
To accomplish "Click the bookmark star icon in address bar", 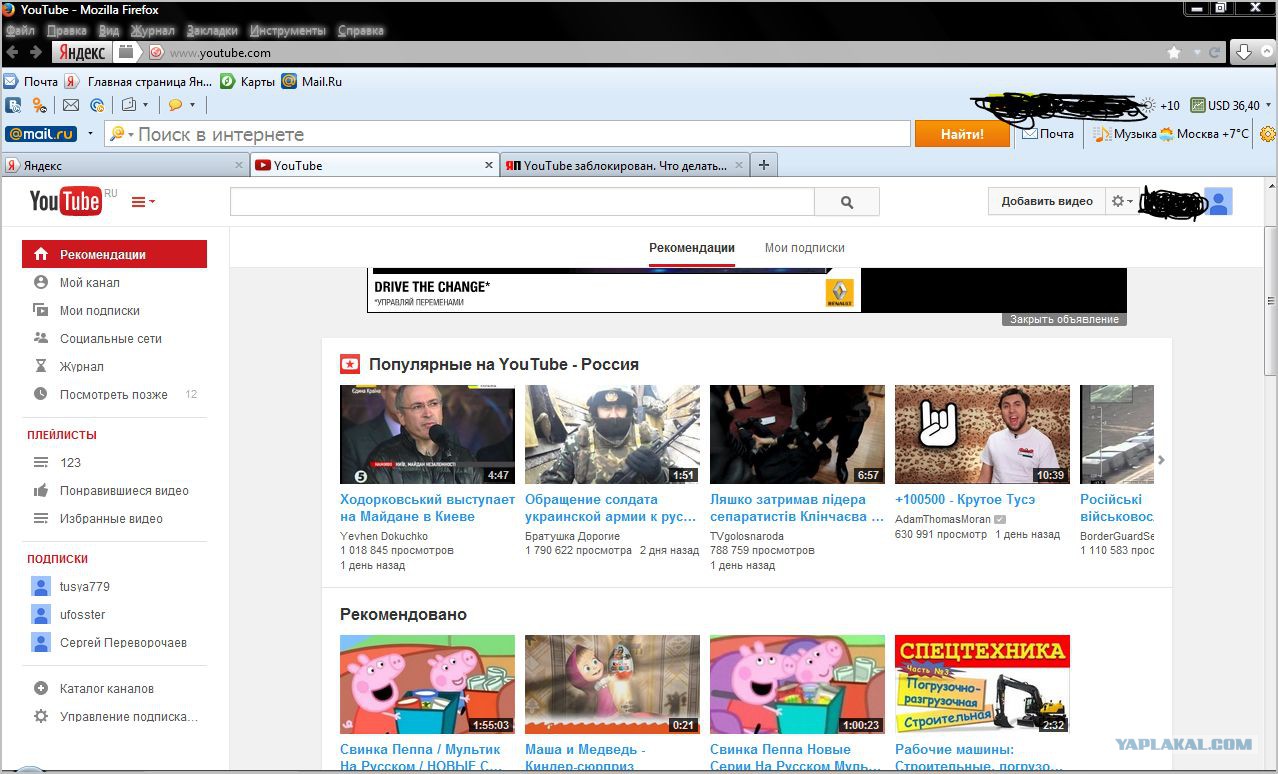I will coord(1174,53).
